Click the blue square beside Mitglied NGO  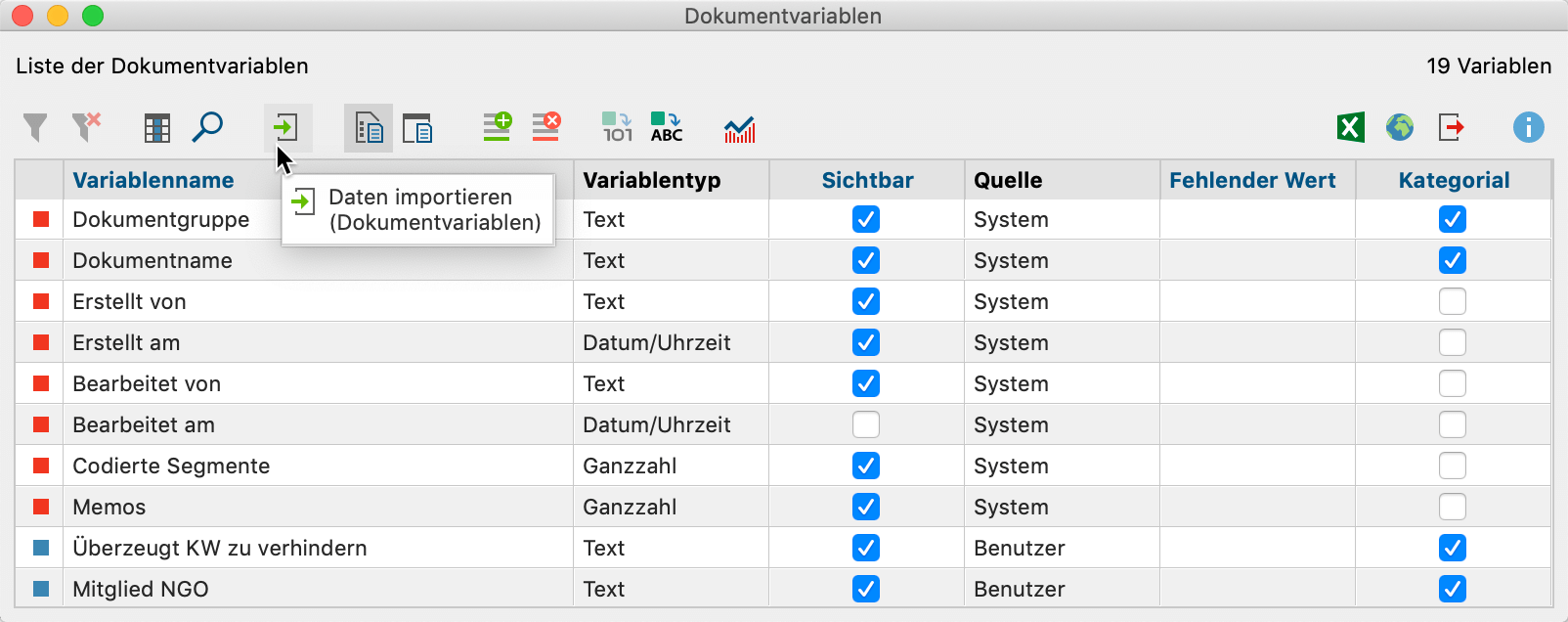pos(41,589)
